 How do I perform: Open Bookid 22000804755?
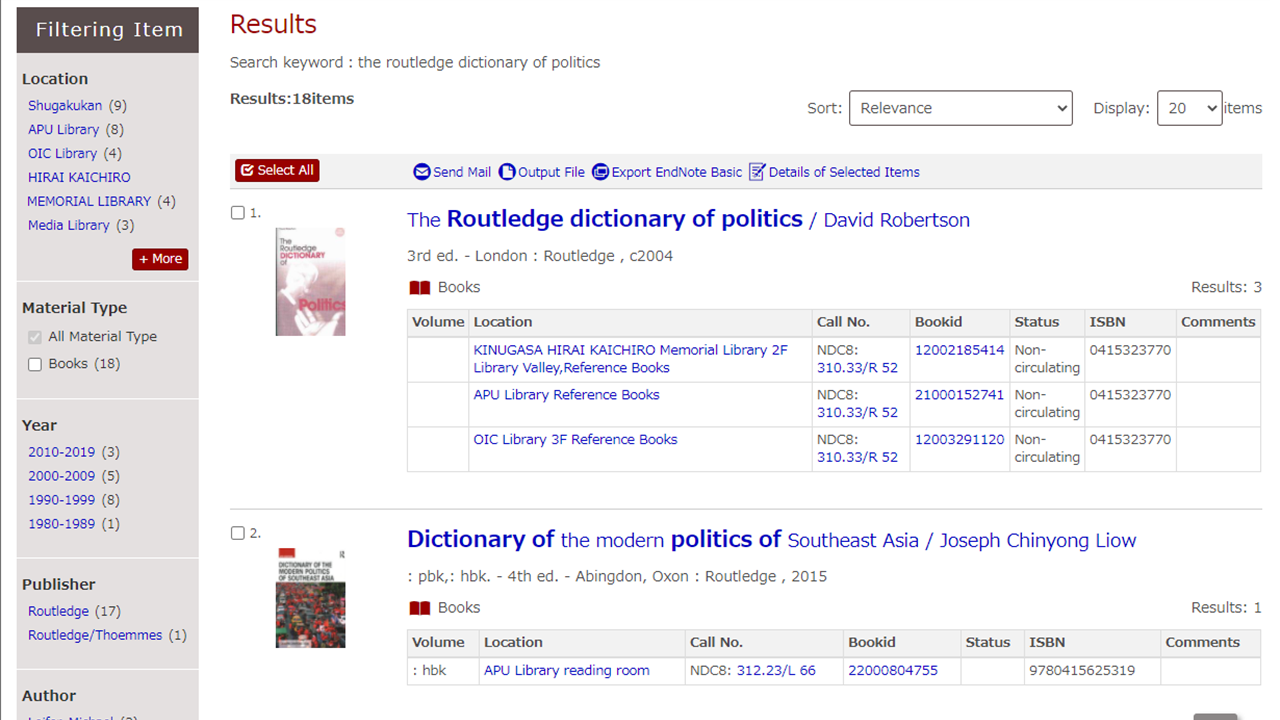(x=893, y=671)
